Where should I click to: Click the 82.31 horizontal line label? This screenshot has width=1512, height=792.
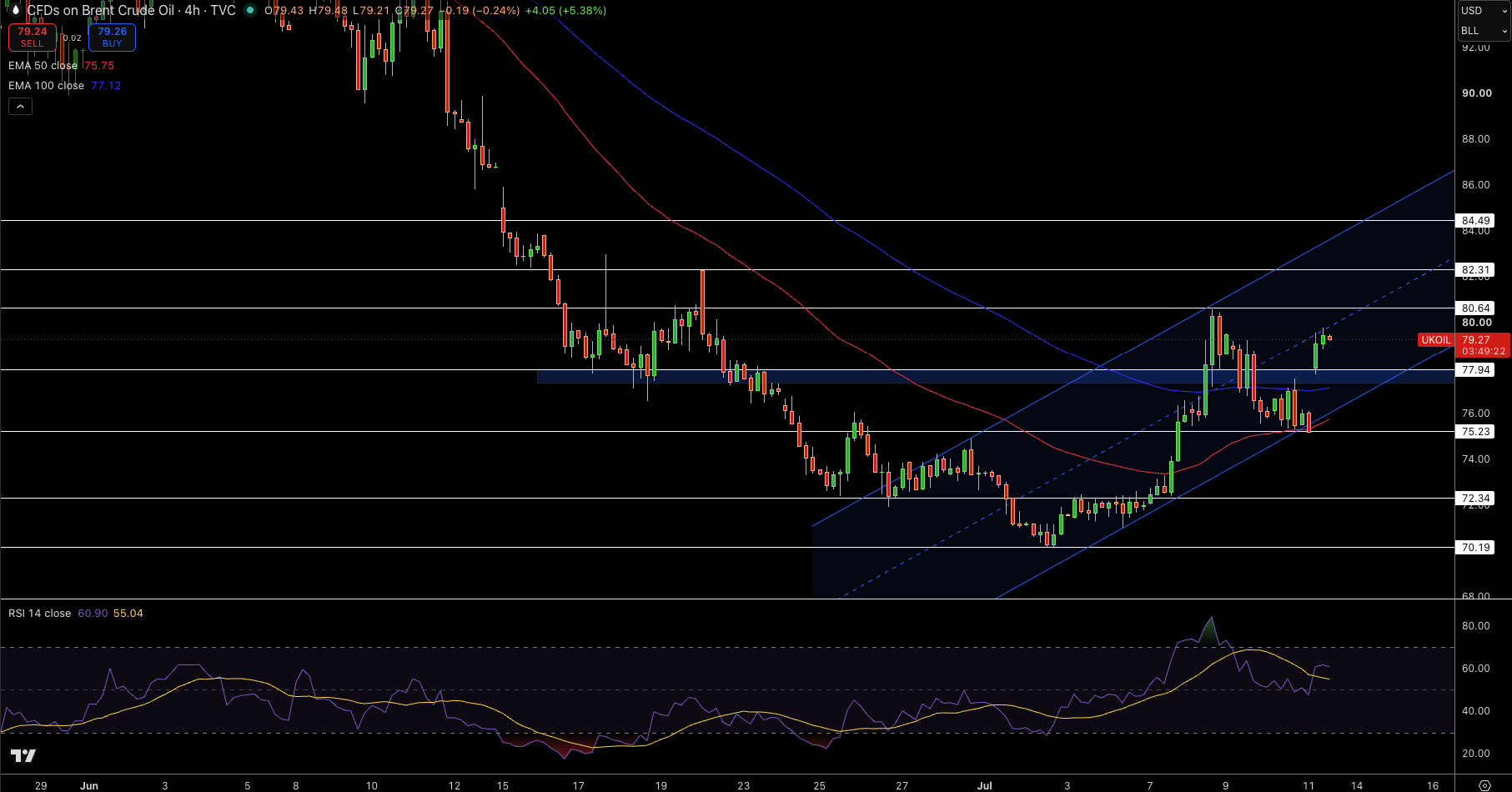(x=1475, y=269)
